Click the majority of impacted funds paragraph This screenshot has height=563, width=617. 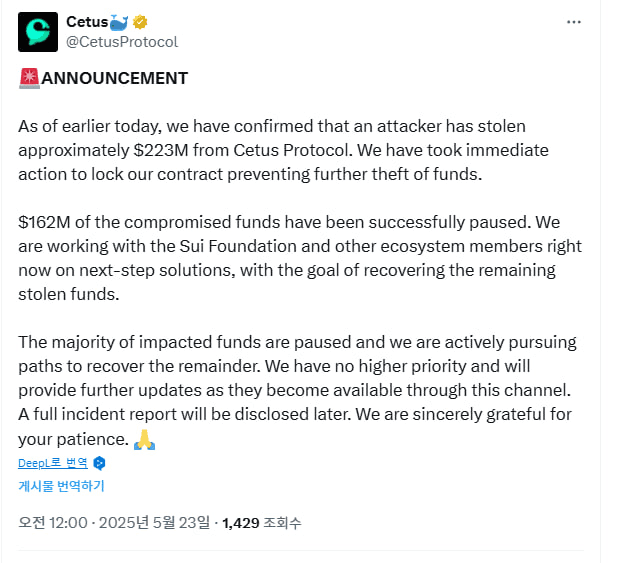tap(297, 391)
